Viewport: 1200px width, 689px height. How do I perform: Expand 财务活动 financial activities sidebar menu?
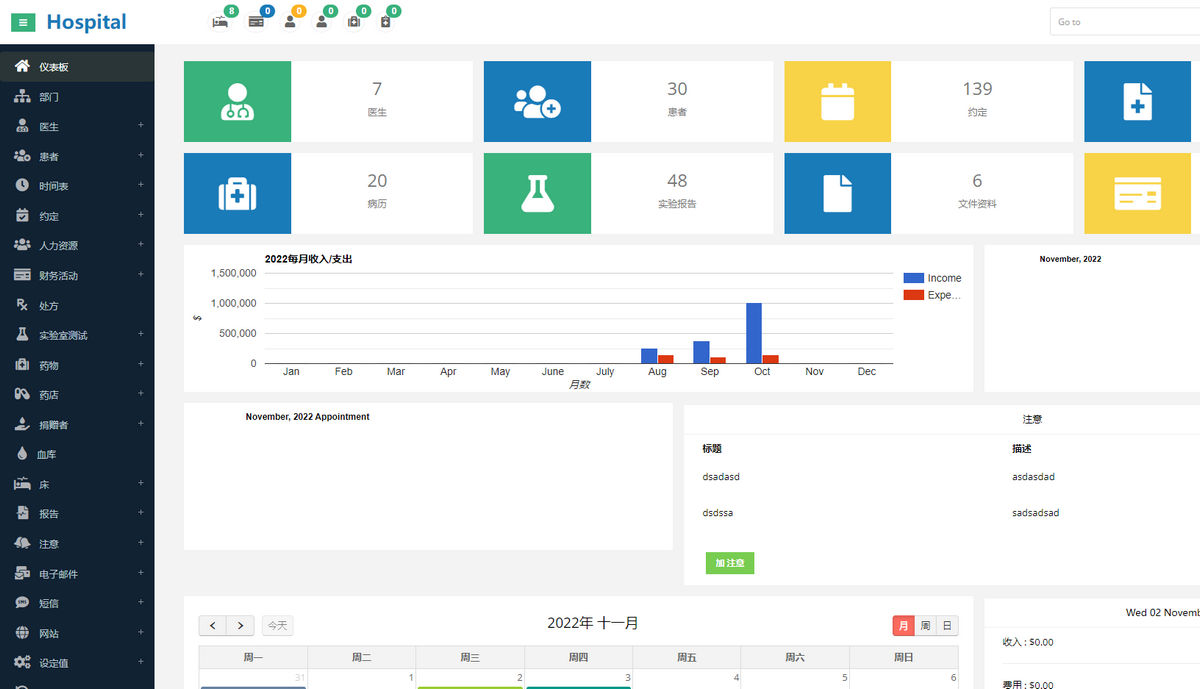pos(77,275)
